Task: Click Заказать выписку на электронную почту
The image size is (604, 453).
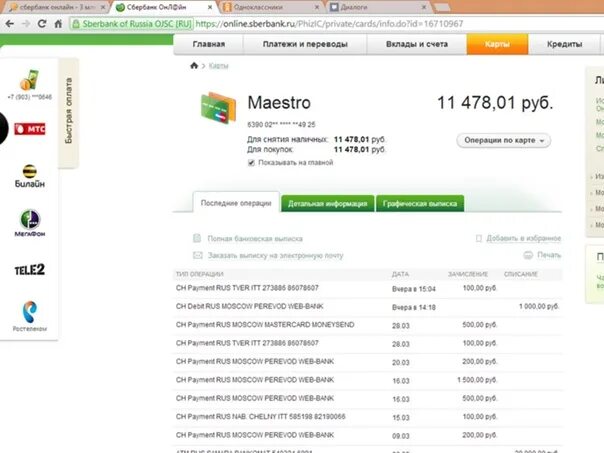Action: coord(275,255)
